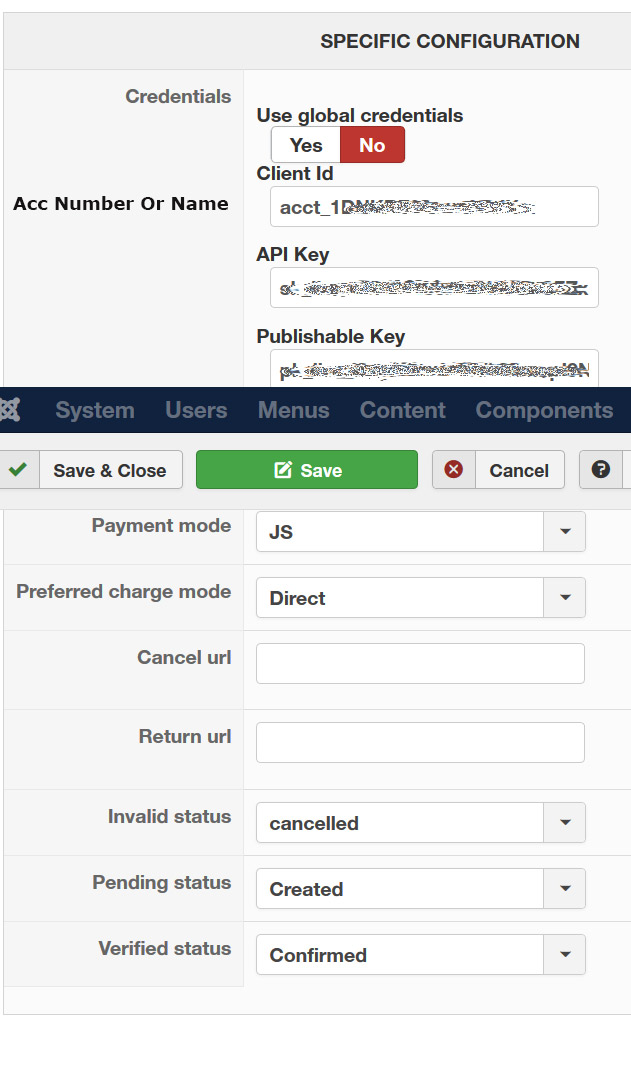
Task: Click into the Return url field
Action: pos(420,742)
